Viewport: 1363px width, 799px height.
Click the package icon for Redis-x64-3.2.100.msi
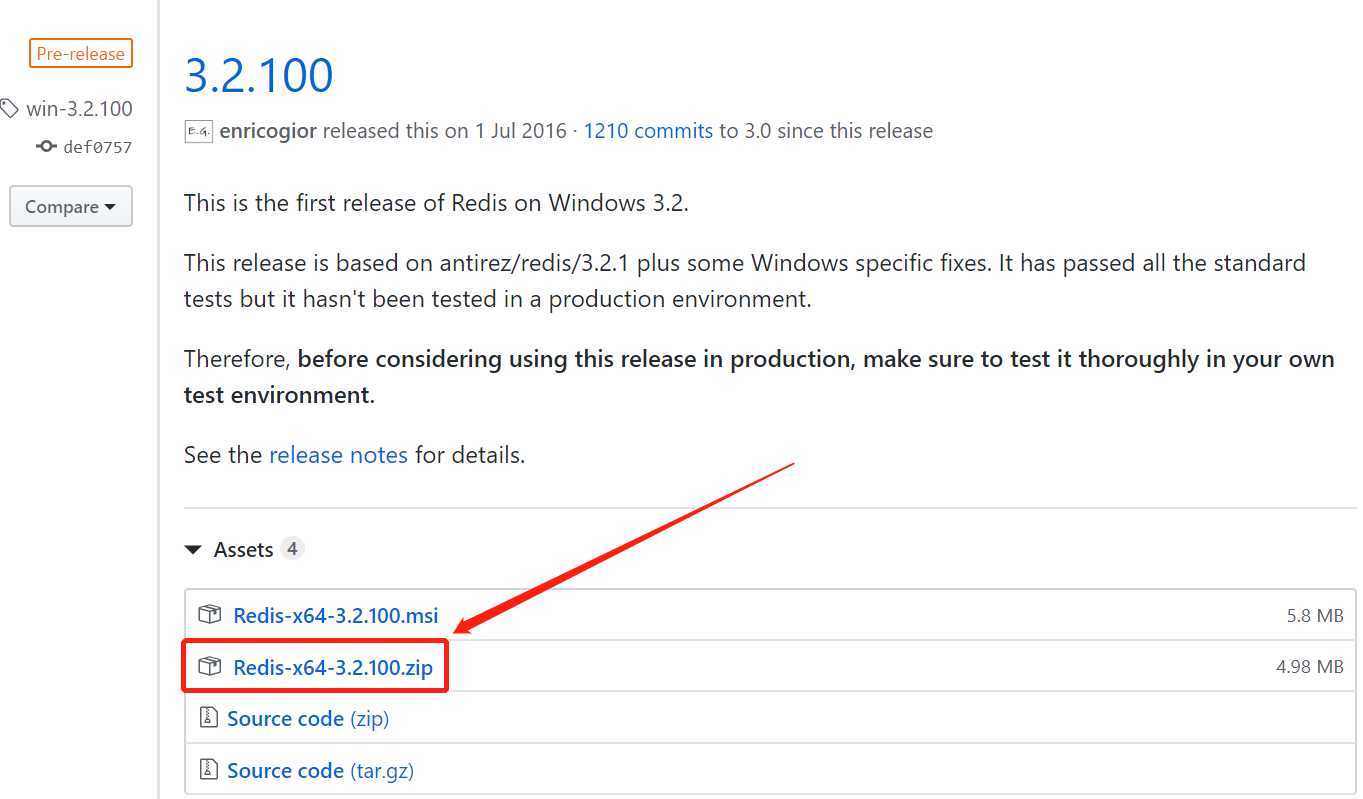[x=209, y=614]
